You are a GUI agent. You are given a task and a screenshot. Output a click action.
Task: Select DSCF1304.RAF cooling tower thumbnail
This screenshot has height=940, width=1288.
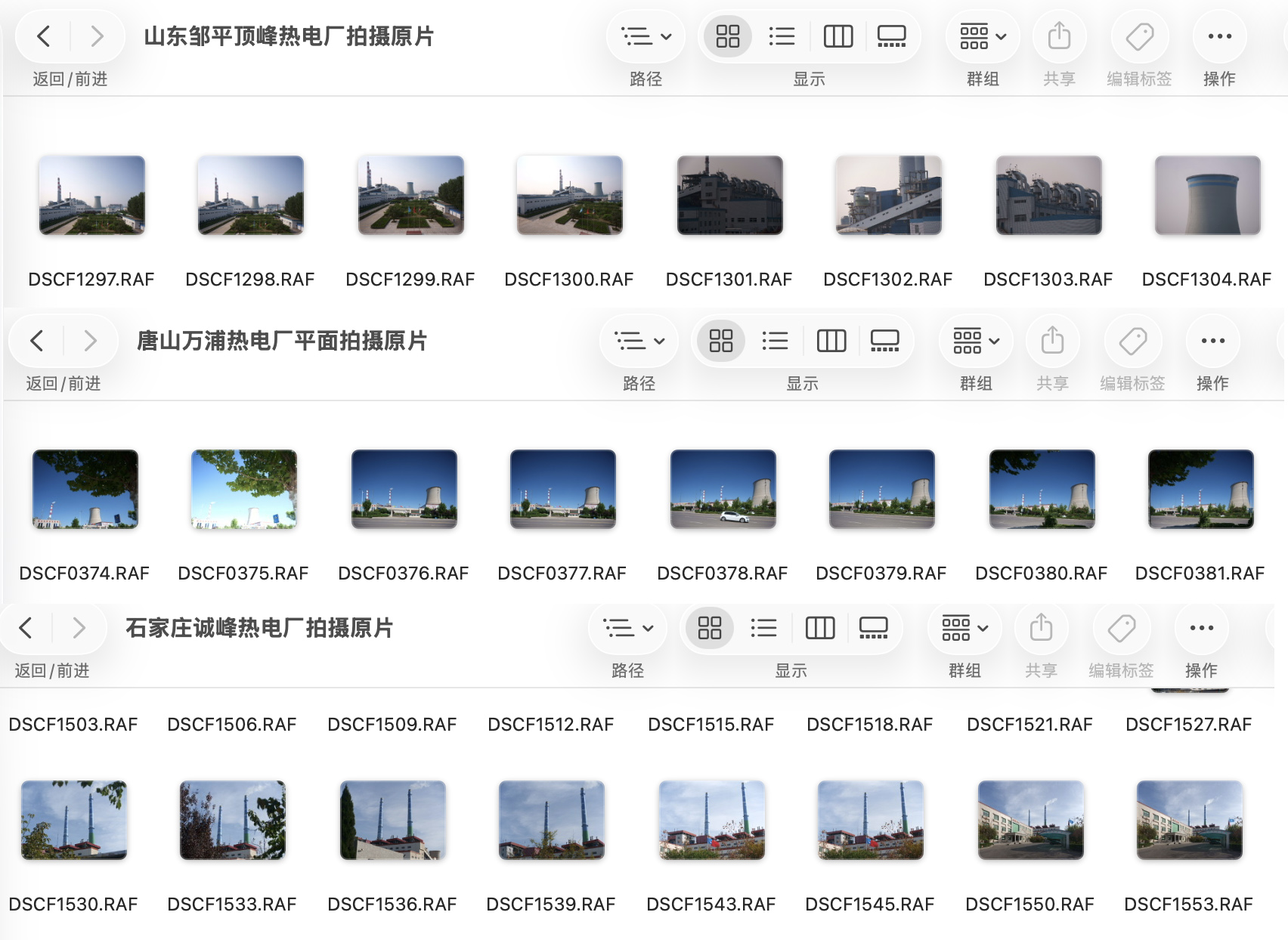coord(1208,196)
